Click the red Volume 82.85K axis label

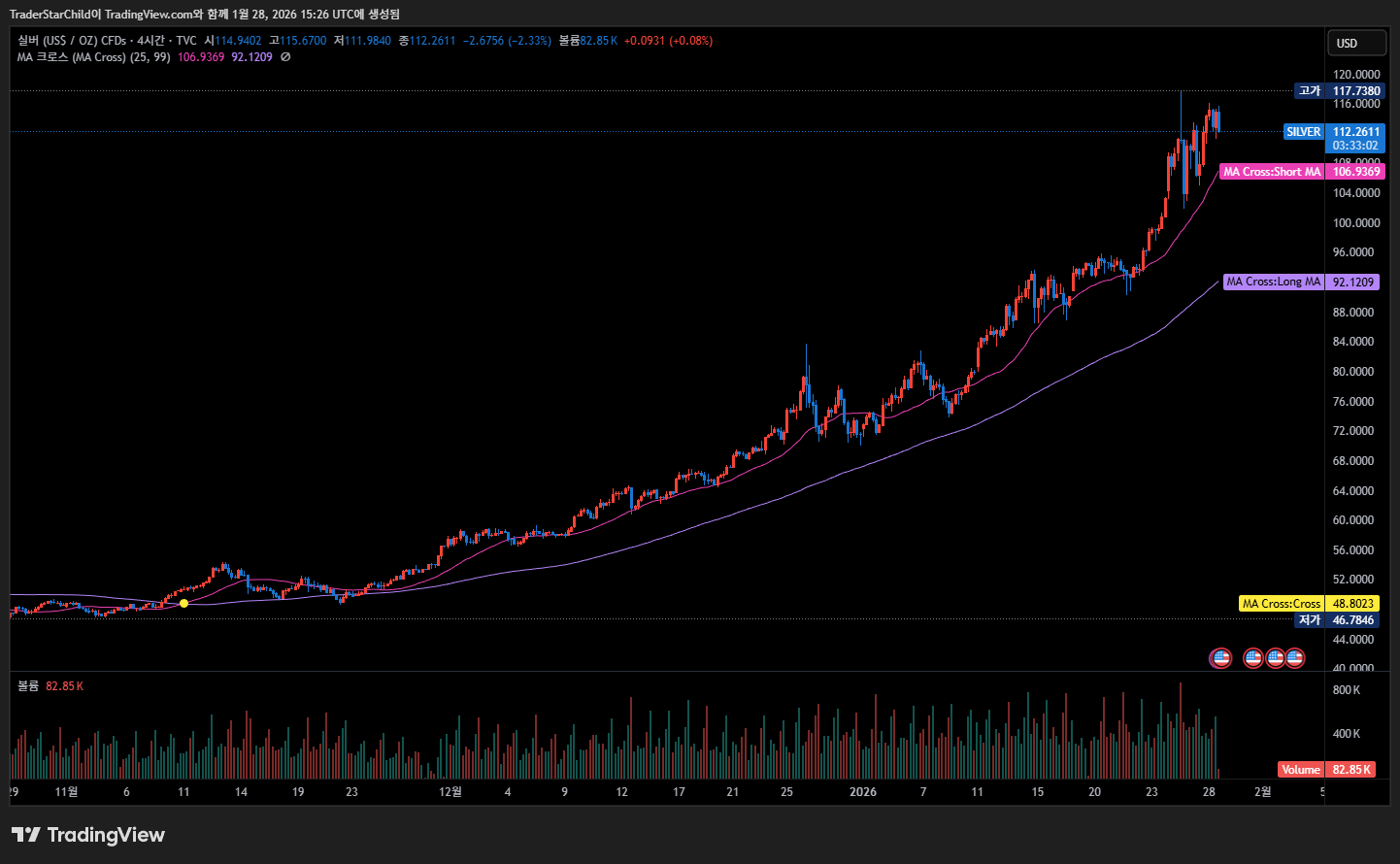coord(1326,770)
